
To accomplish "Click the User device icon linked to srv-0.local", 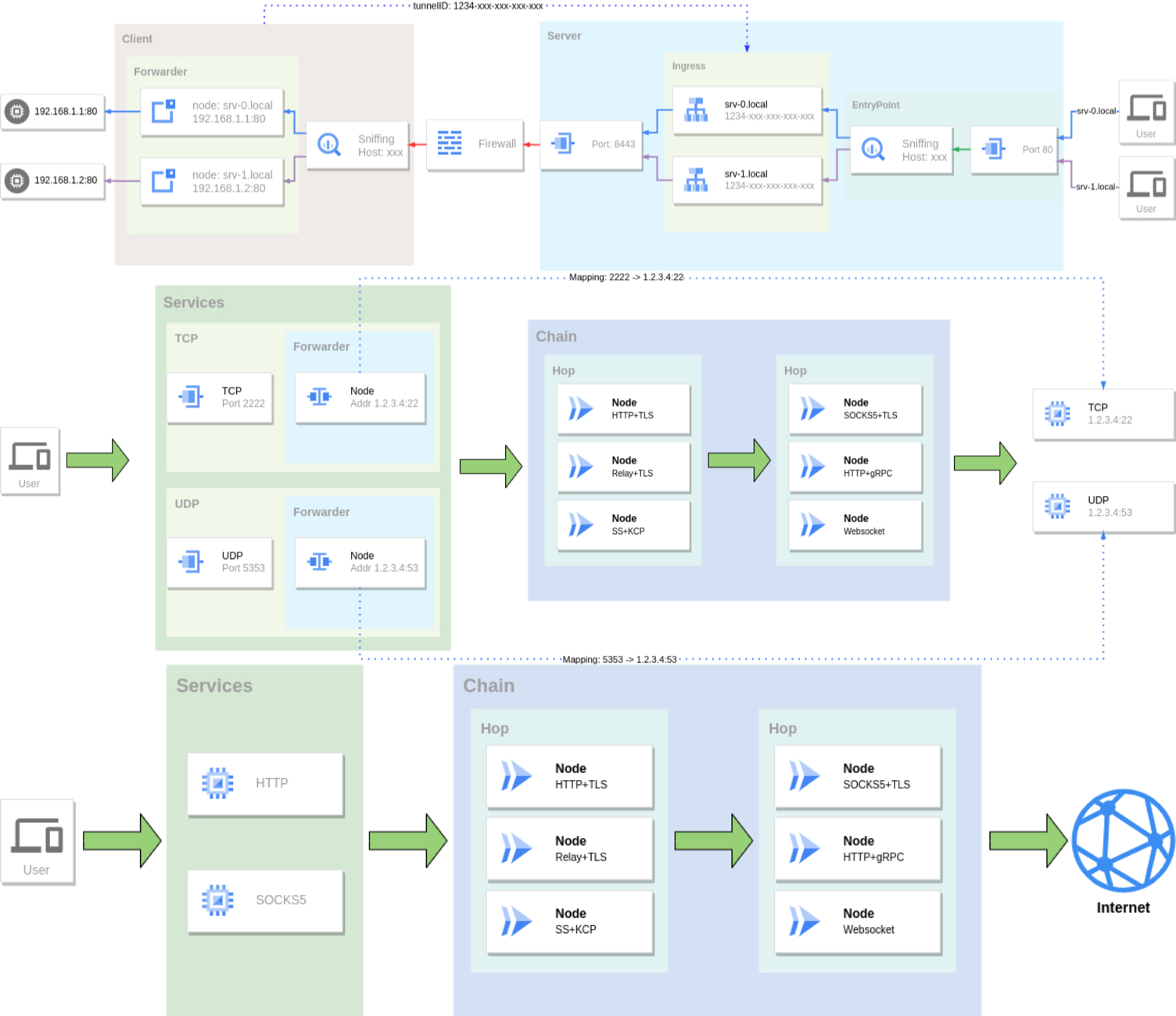I will tap(1146, 109).
